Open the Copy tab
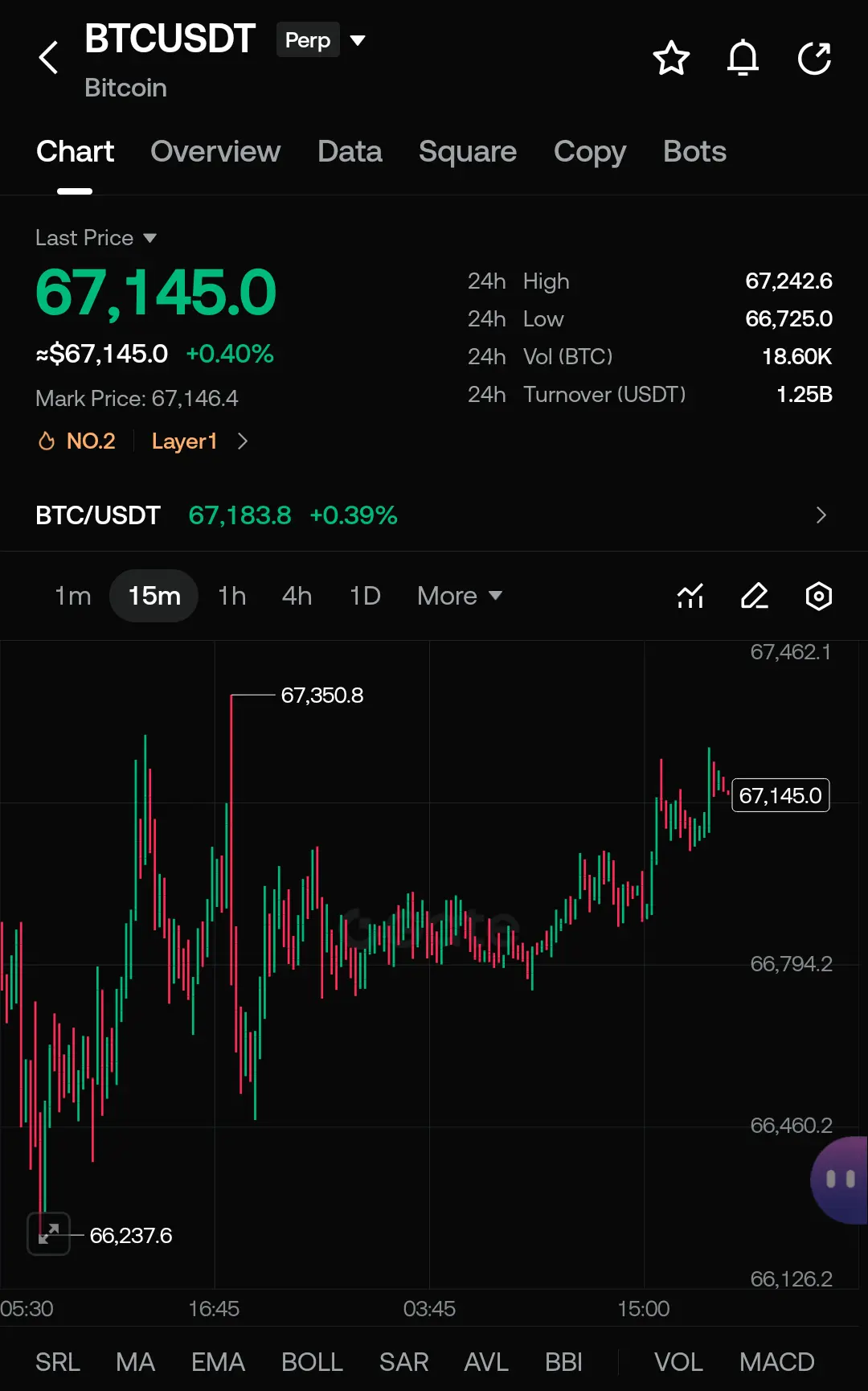This screenshot has width=868, height=1391. coord(590,151)
